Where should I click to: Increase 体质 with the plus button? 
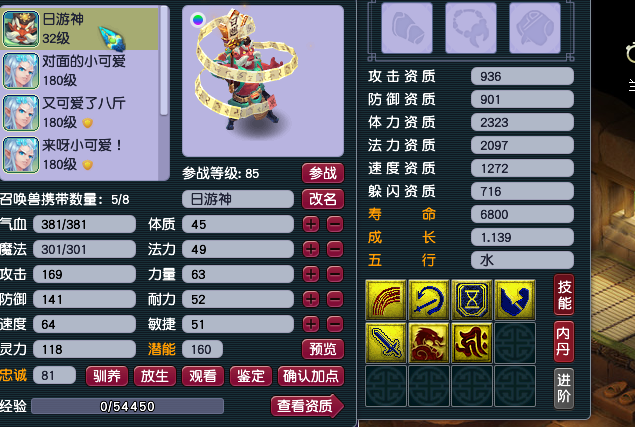coord(311,224)
